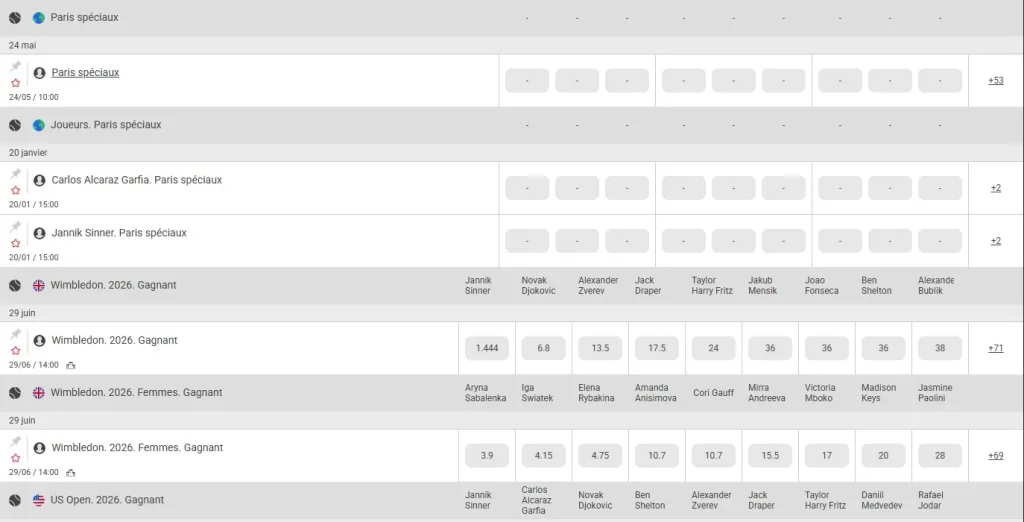Star the Jannik Sinner special bets event

tap(16, 243)
